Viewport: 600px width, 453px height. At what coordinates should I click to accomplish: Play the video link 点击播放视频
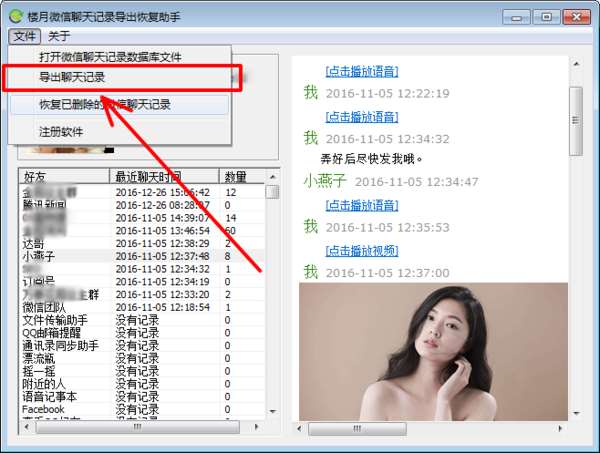click(x=362, y=251)
